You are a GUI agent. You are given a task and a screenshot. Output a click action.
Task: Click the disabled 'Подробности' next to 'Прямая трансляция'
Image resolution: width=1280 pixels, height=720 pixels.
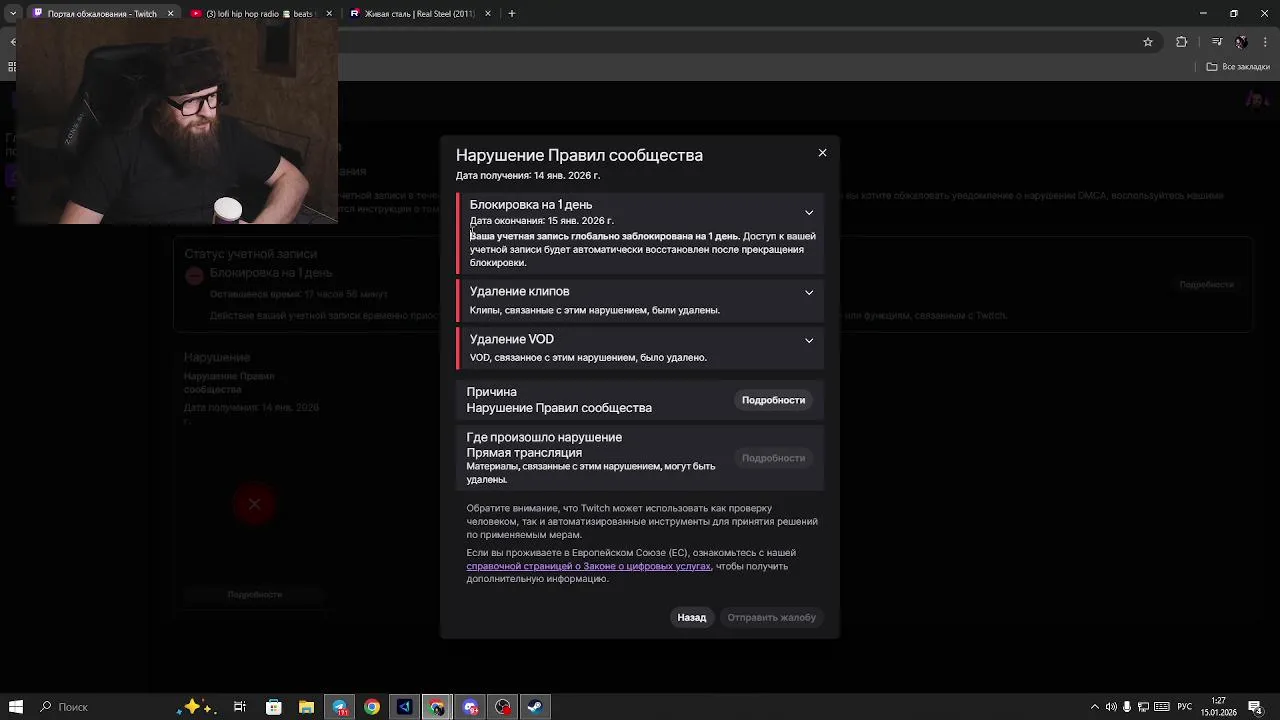(x=773, y=458)
